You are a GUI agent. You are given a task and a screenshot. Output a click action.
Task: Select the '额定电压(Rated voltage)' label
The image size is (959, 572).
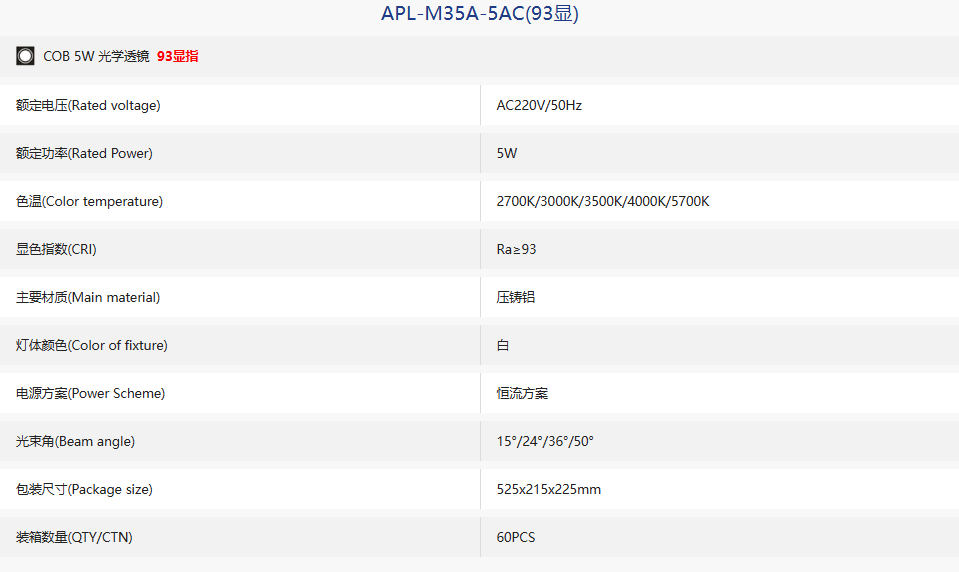pyautogui.click(x=88, y=105)
